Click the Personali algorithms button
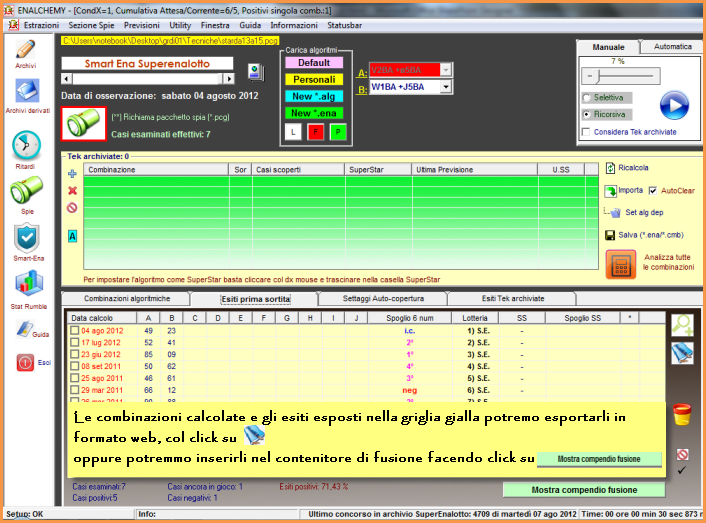The height and width of the screenshot is (523, 706). [x=314, y=80]
